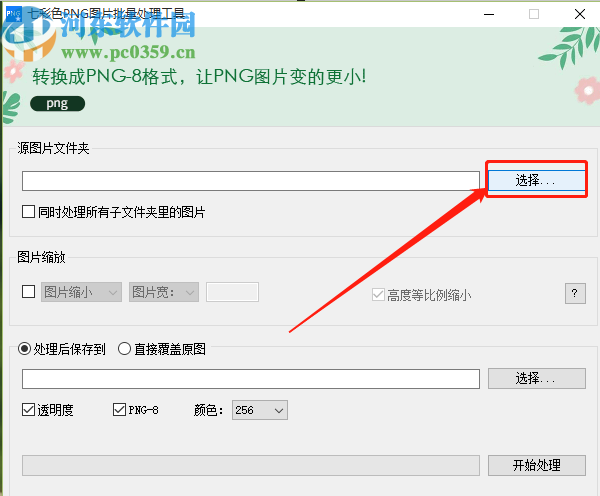Image resolution: width=600 pixels, height=496 pixels.
Task: Minimize the window
Action: pos(489,15)
